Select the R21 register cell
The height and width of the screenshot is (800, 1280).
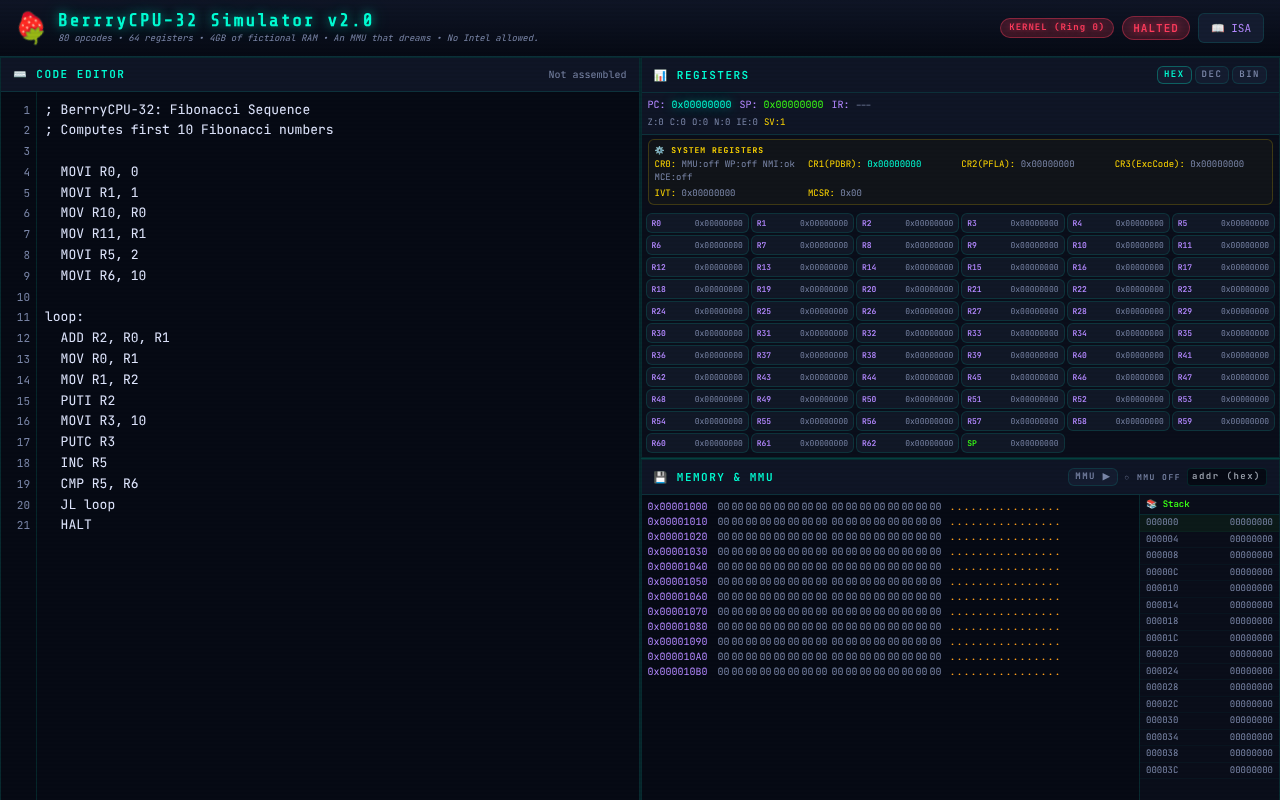click(1012, 289)
